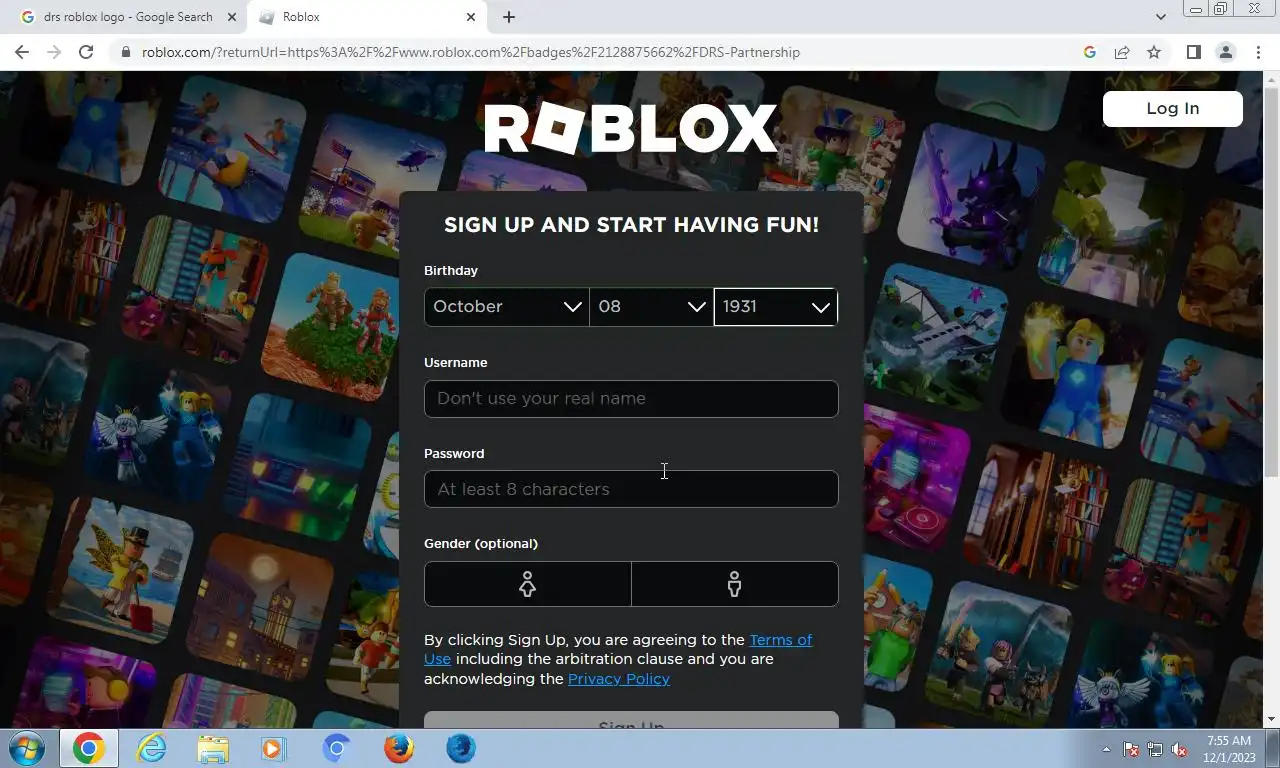Open the clock showing 7:55 AM
This screenshot has height=768, width=1280.
click(1229, 749)
